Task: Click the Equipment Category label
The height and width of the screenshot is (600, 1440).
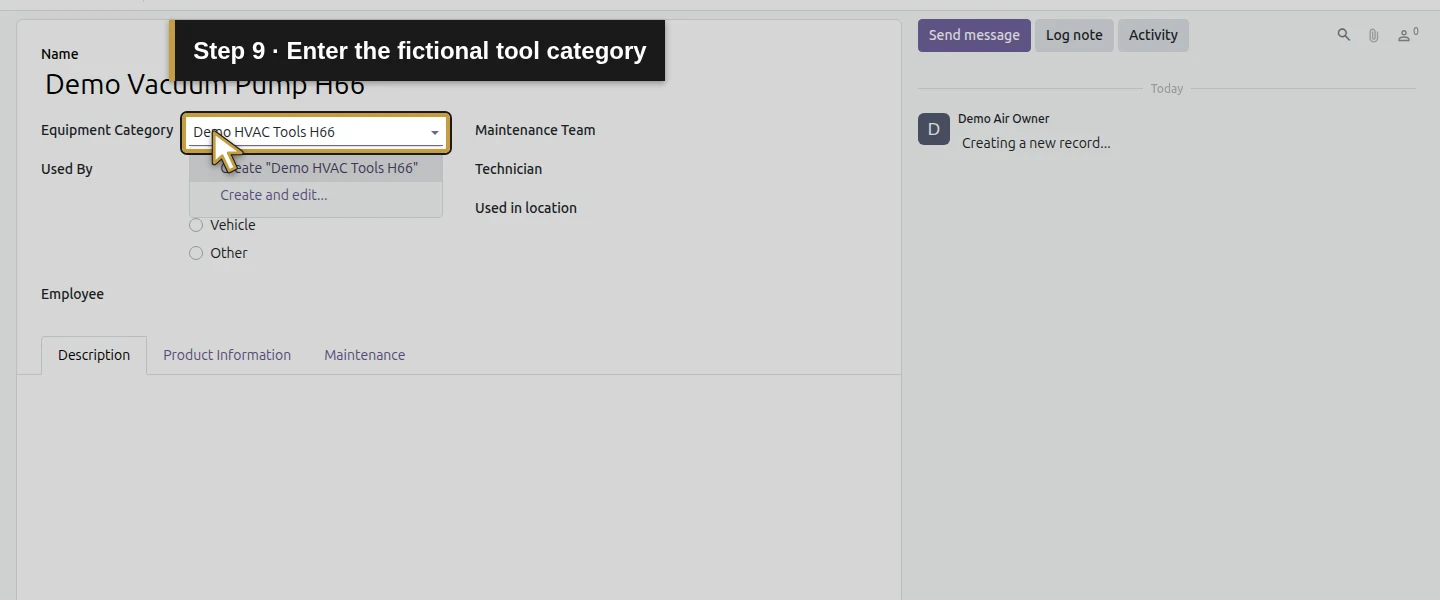Action: [107, 130]
